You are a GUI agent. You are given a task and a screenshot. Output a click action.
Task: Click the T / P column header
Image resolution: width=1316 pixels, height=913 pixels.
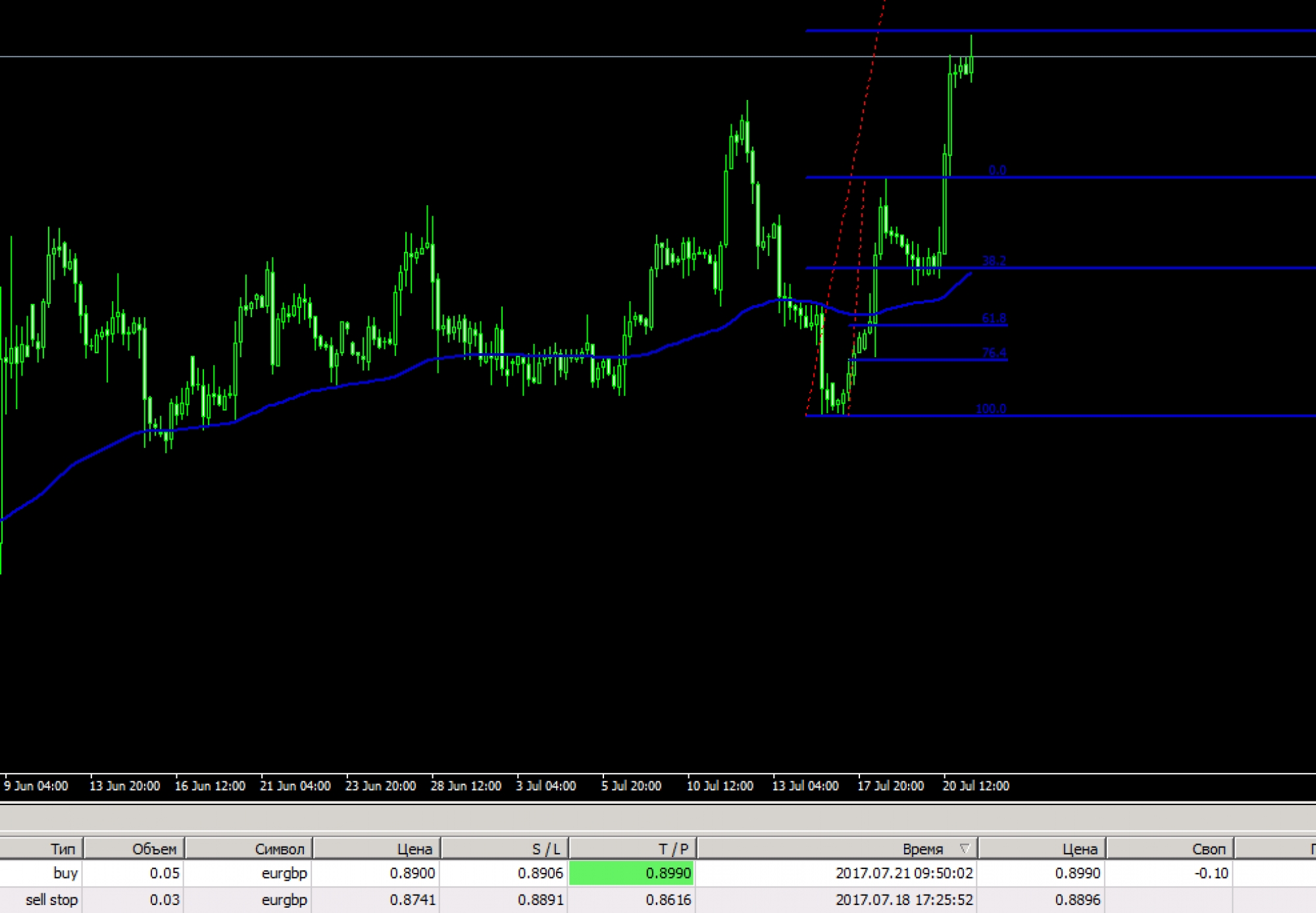point(673,849)
